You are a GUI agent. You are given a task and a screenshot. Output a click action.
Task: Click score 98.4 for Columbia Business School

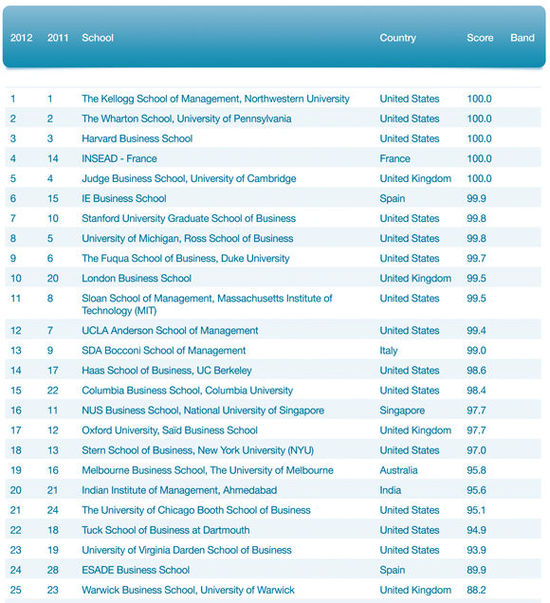[476, 391]
